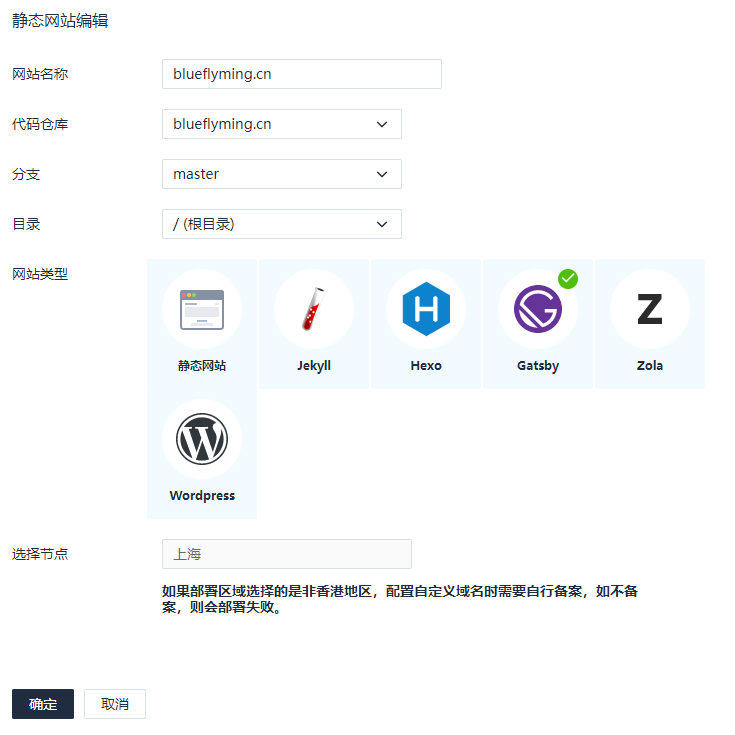Click the 代码仓库 field label
This screenshot has width=735, height=735.
click(40, 124)
